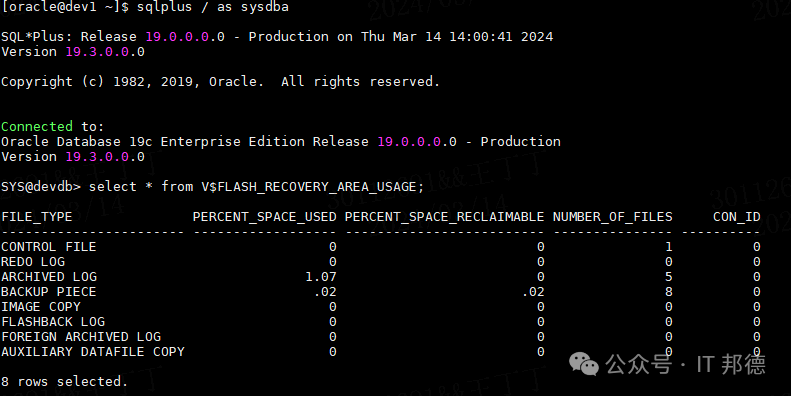The height and width of the screenshot is (396, 791).
Task: Click the 'Oracle Database 19c Enterprise Edition' line
Action: (280, 142)
